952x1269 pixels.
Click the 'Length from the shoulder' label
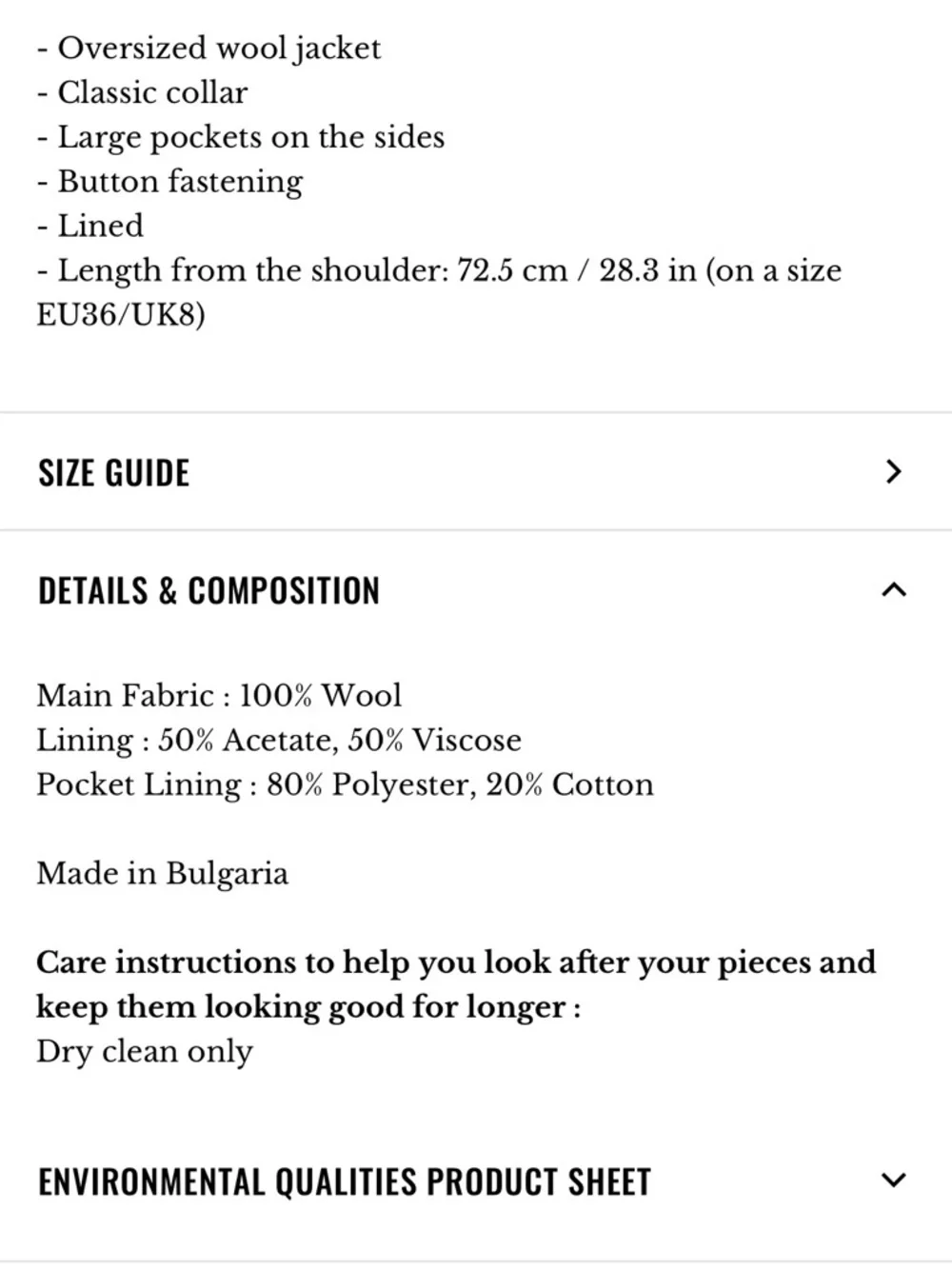point(252,270)
